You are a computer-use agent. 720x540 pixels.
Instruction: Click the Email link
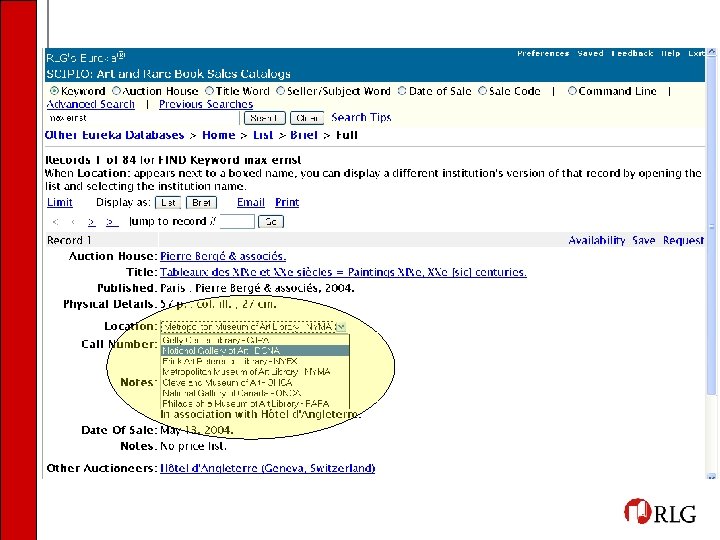(x=251, y=202)
